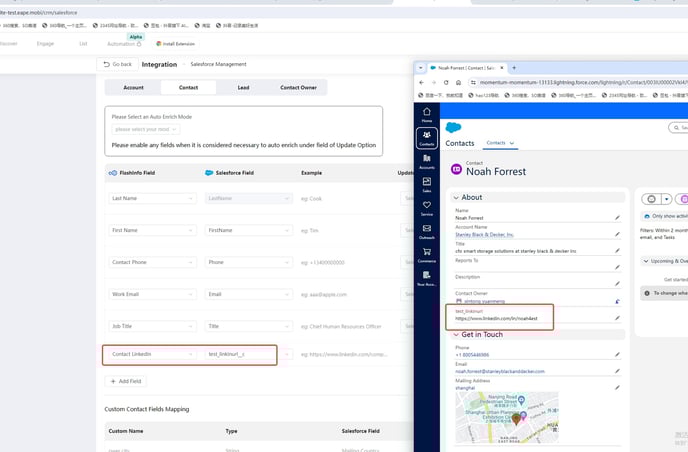Edit the Description pencil icon
688x452 pixels.
click(x=617, y=283)
